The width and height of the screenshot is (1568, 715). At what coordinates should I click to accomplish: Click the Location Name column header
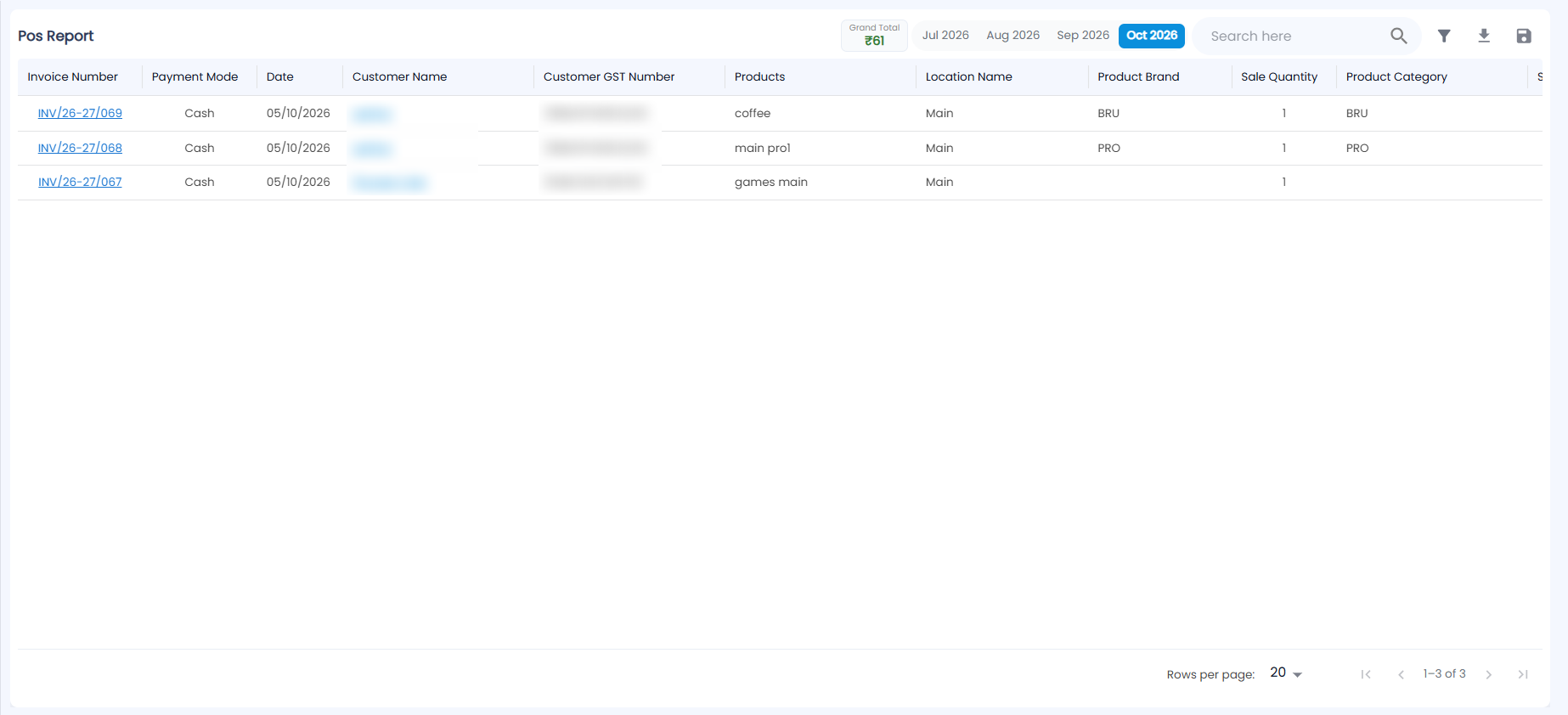click(x=968, y=76)
